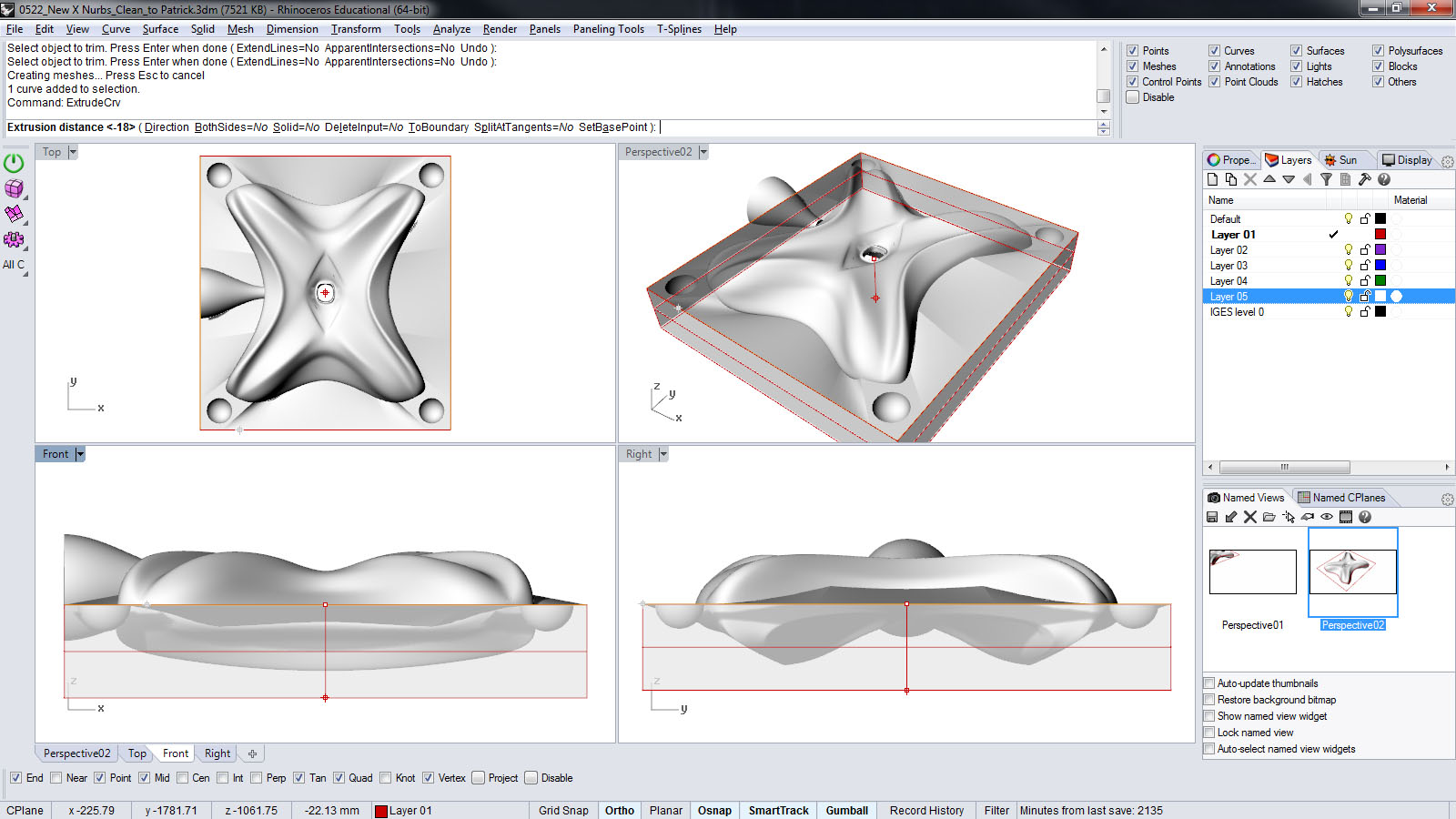Delete named view with the X icon

(x=1250, y=517)
